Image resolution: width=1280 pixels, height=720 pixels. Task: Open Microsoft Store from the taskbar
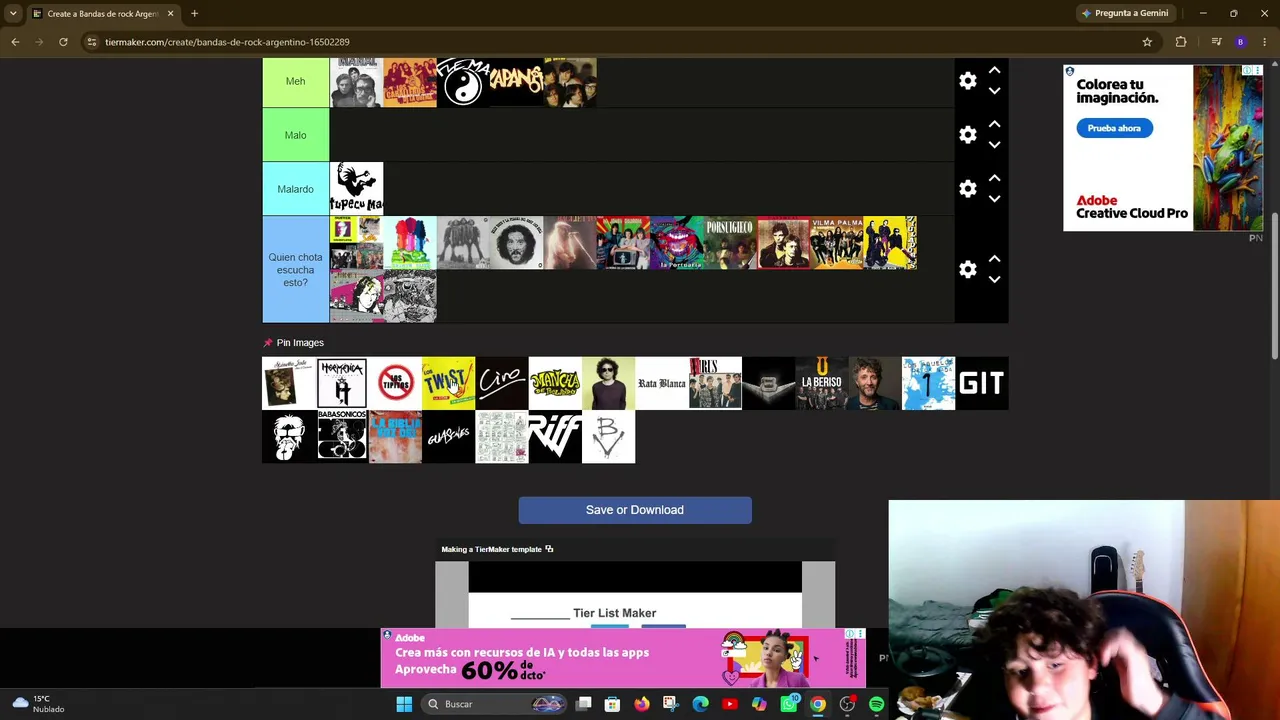612,704
